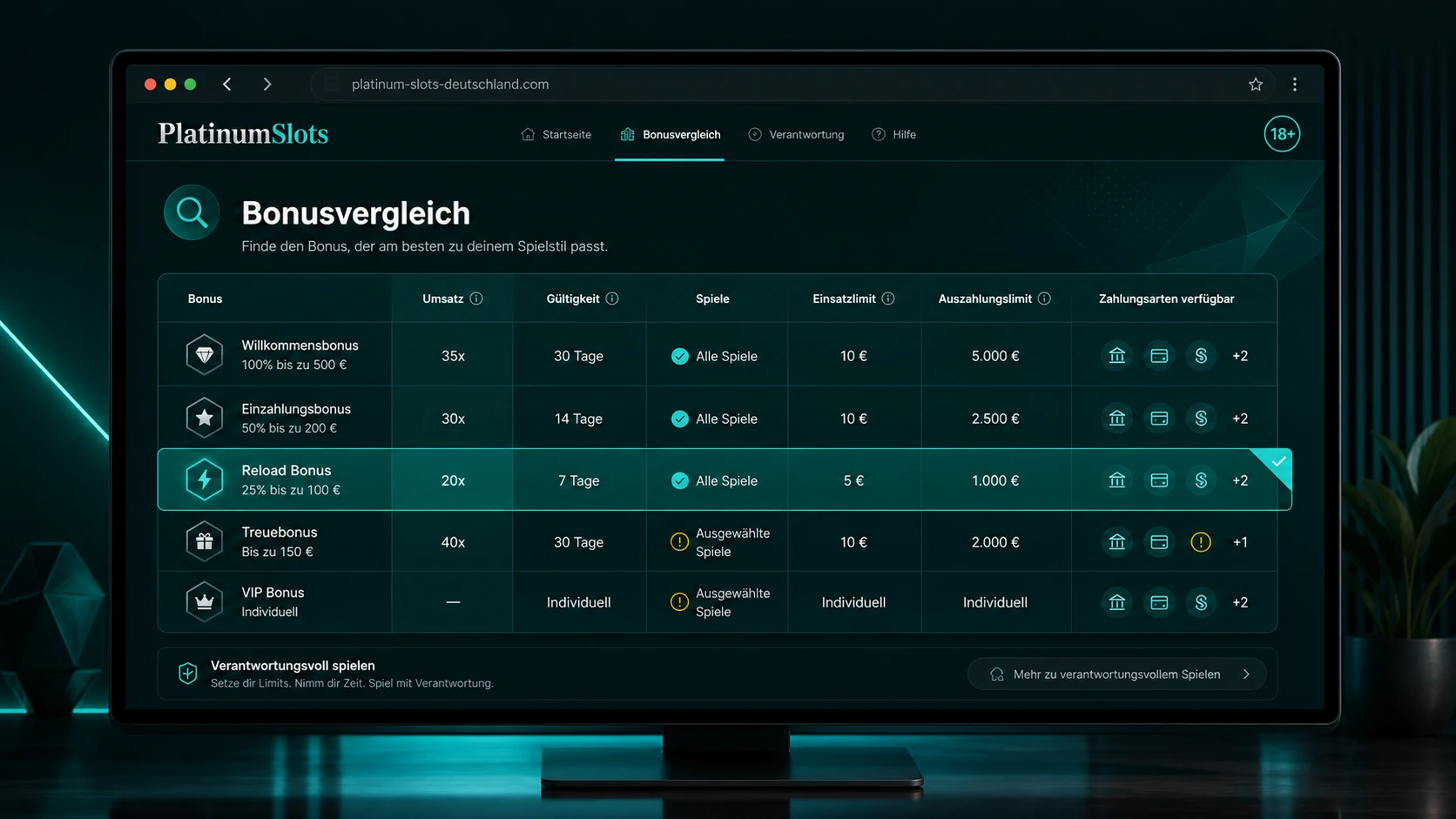Screen dimensions: 1456x819
Task: Click the PlatinumSlots logo
Action: pyautogui.click(x=243, y=133)
